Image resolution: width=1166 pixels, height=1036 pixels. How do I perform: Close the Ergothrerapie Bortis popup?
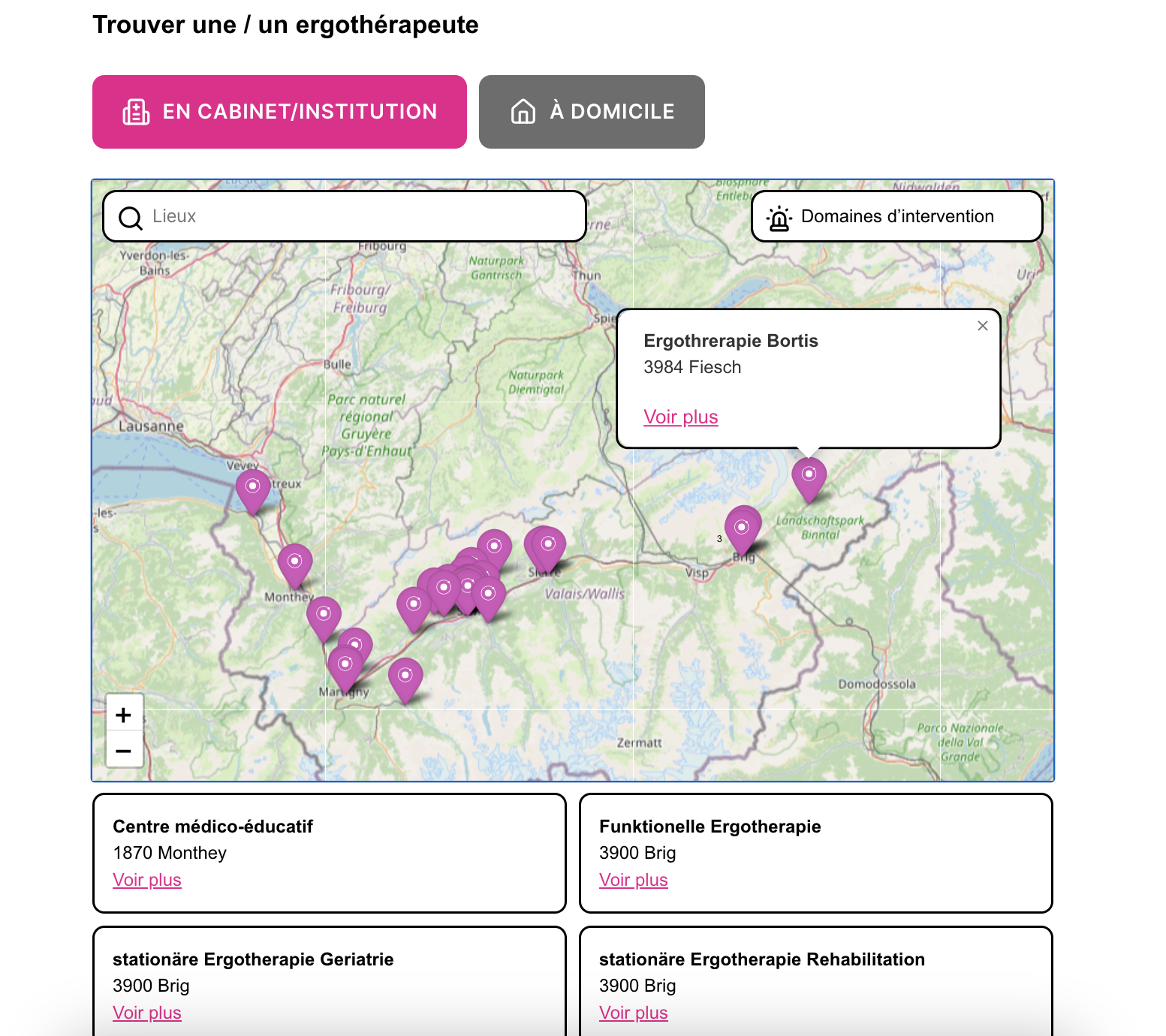982,326
